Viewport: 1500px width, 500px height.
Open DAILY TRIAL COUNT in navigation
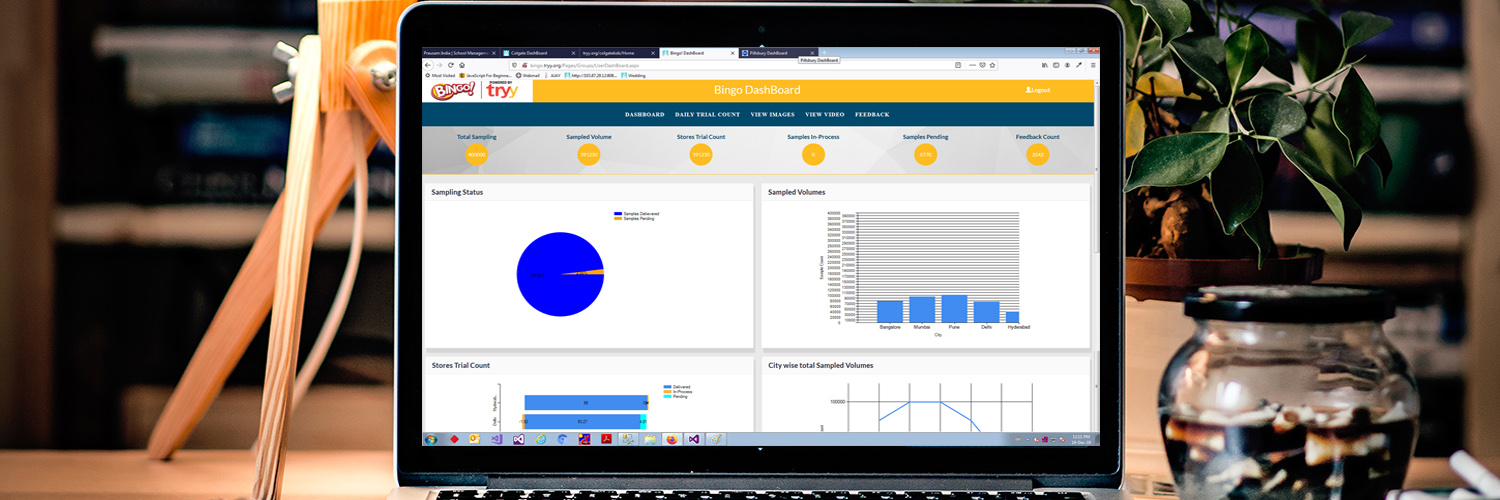[x=708, y=115]
